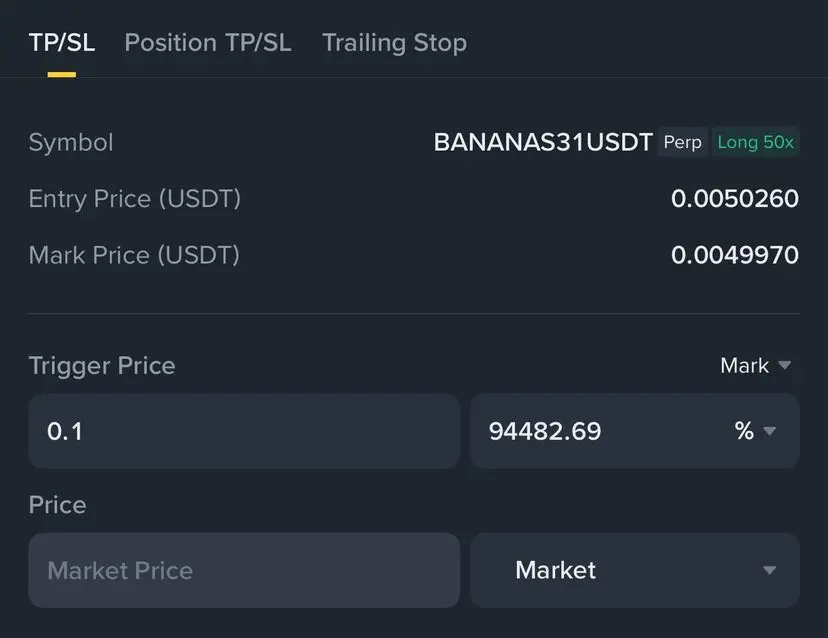Click the Mark Price (USDT) label
Screen dimensions: 828x638
[x=134, y=255]
